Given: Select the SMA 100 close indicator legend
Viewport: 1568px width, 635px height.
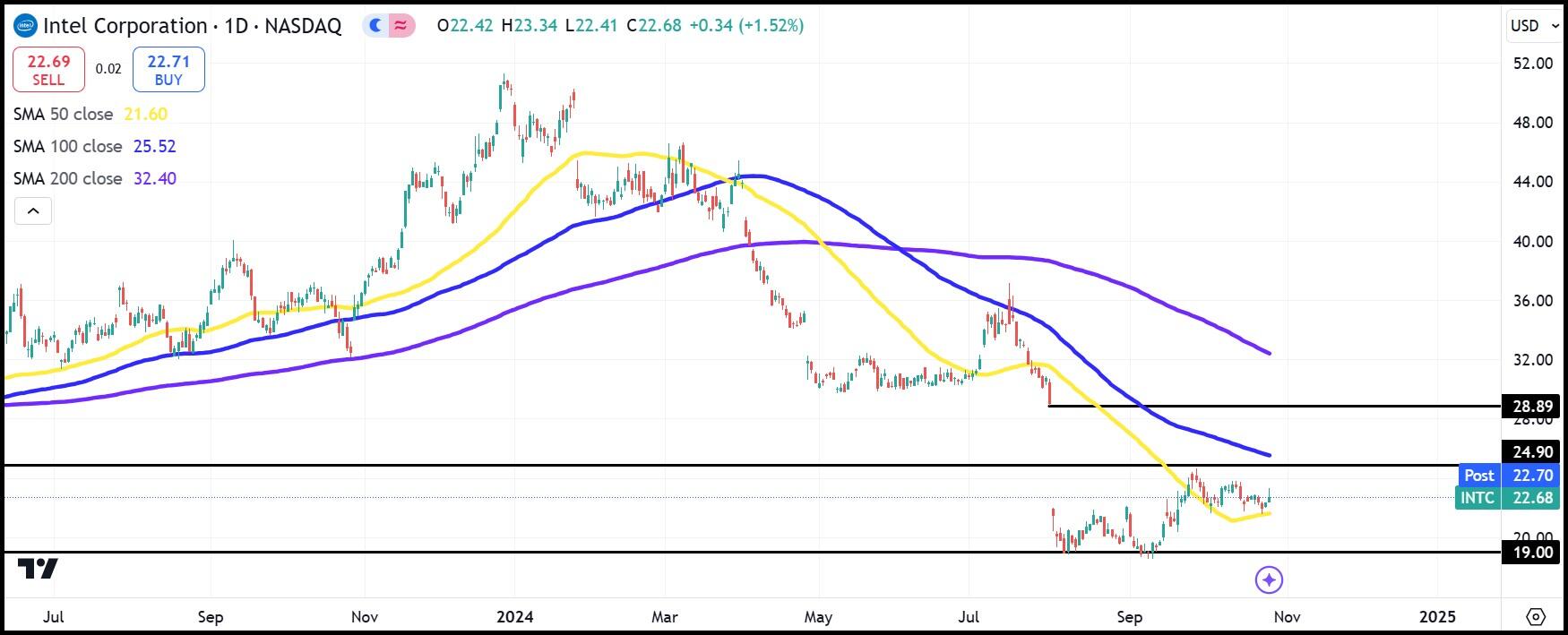Looking at the screenshot, I should (94, 146).
